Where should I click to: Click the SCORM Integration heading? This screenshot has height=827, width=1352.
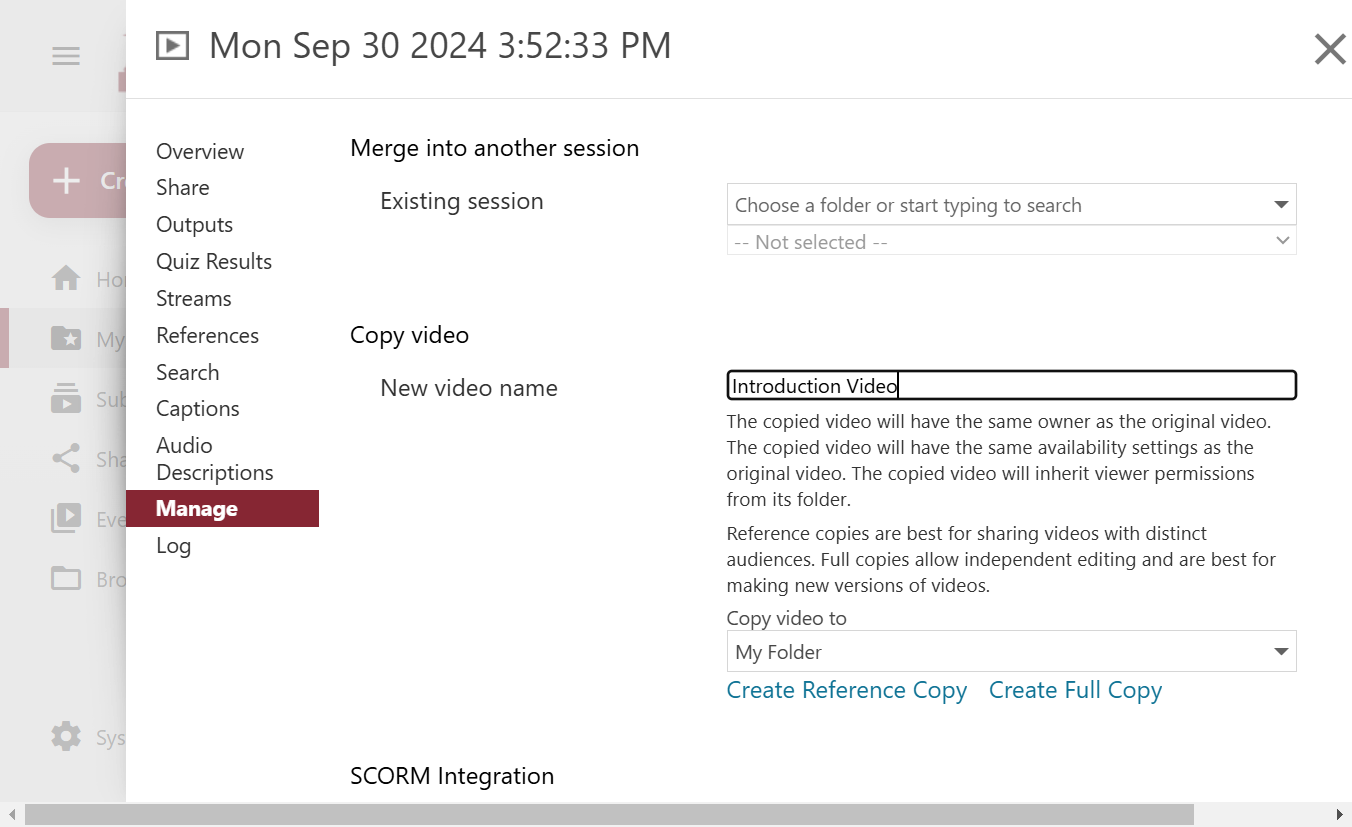coord(452,776)
